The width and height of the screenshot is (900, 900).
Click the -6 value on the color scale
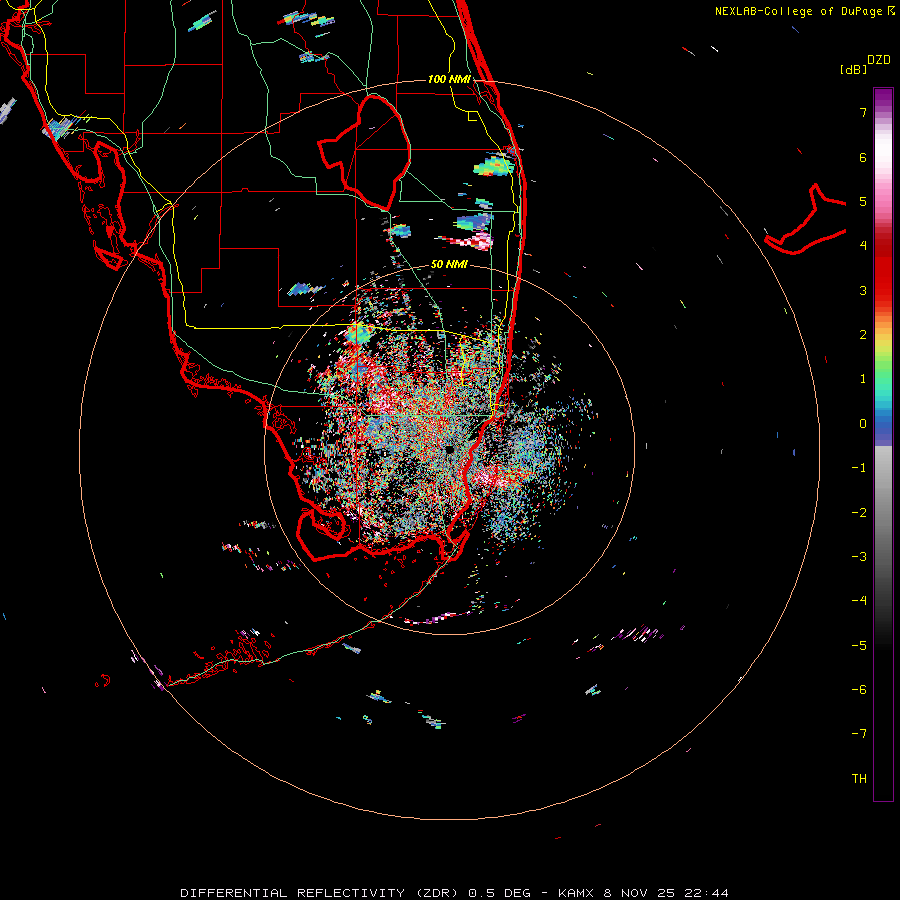pos(859,690)
